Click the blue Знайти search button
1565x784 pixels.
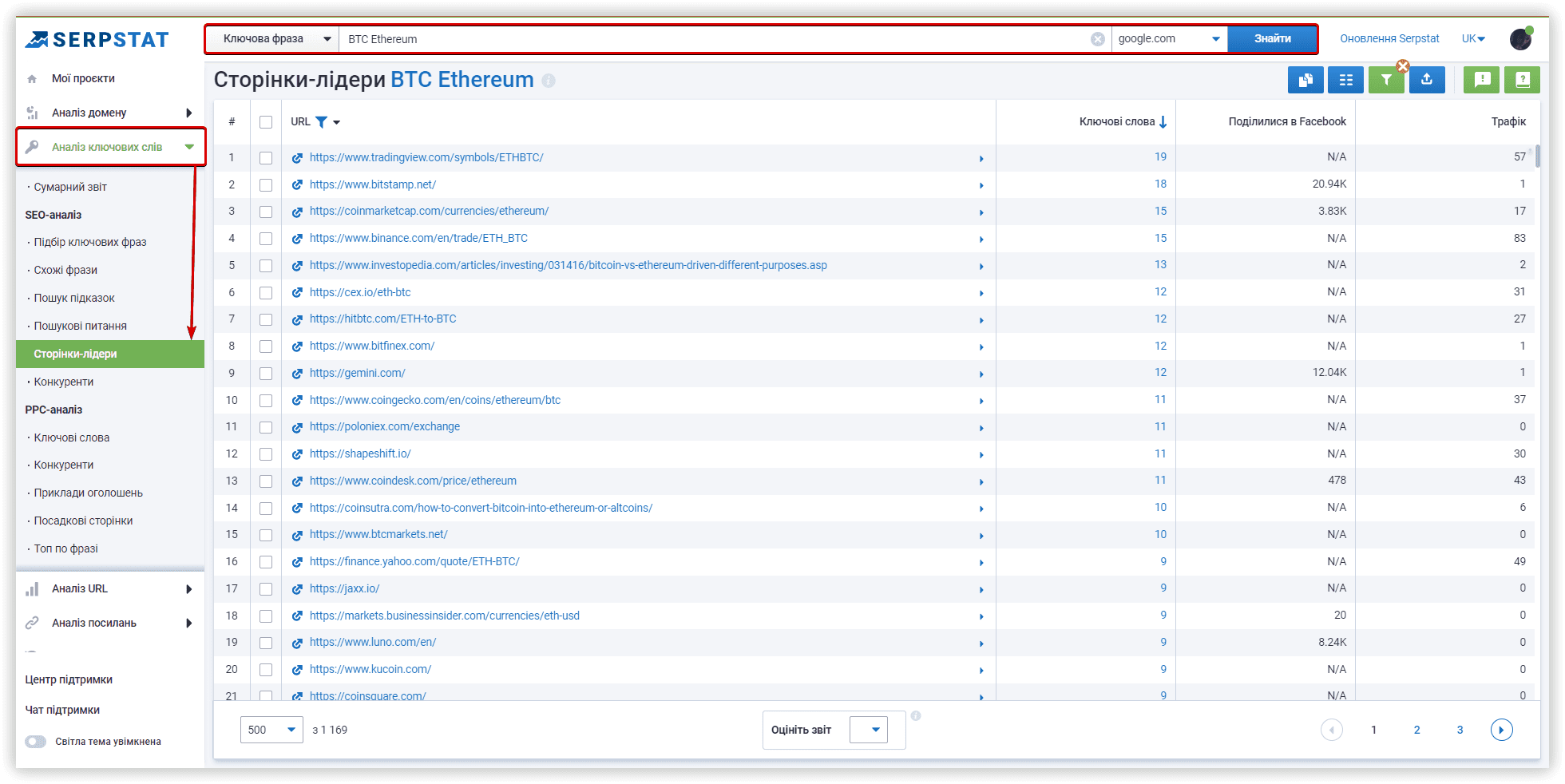1272,39
